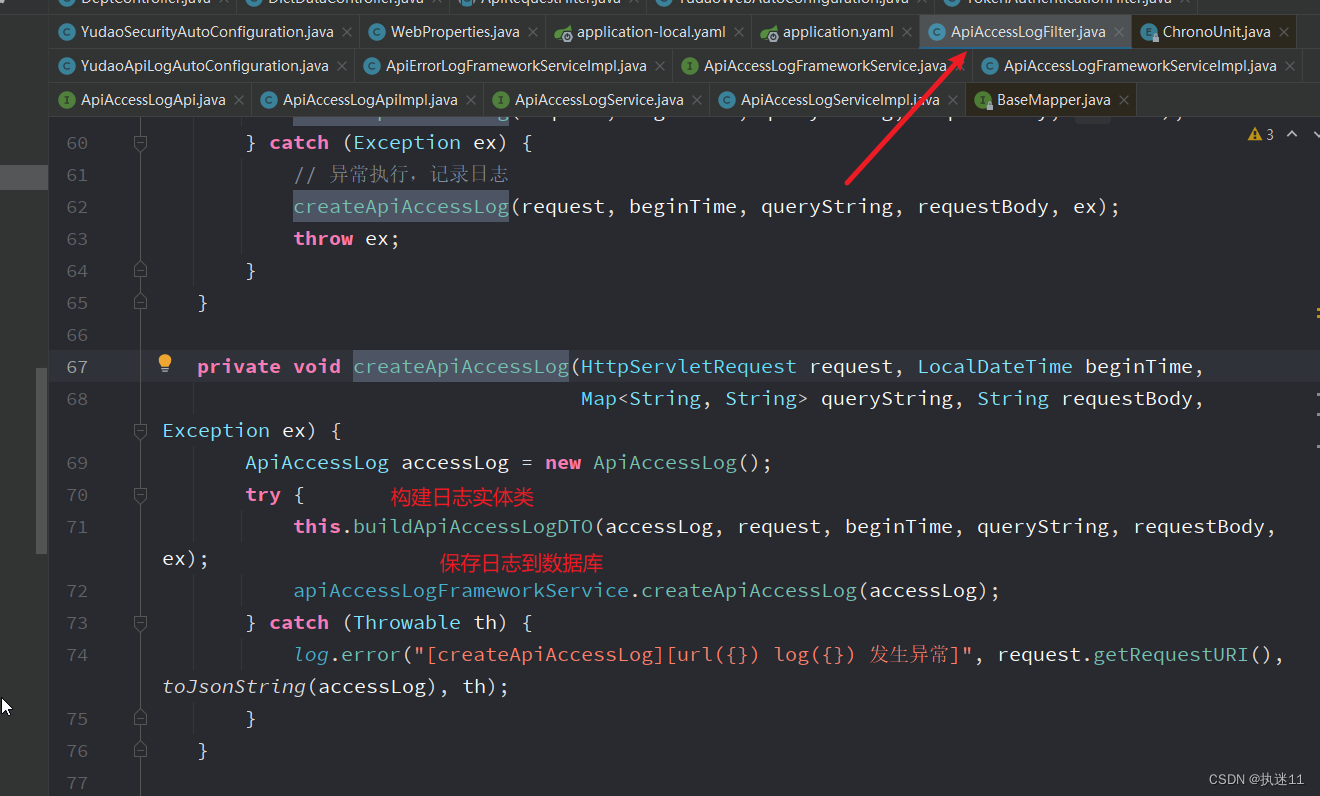Click the createApiAccessLog call on line 62

[401, 207]
